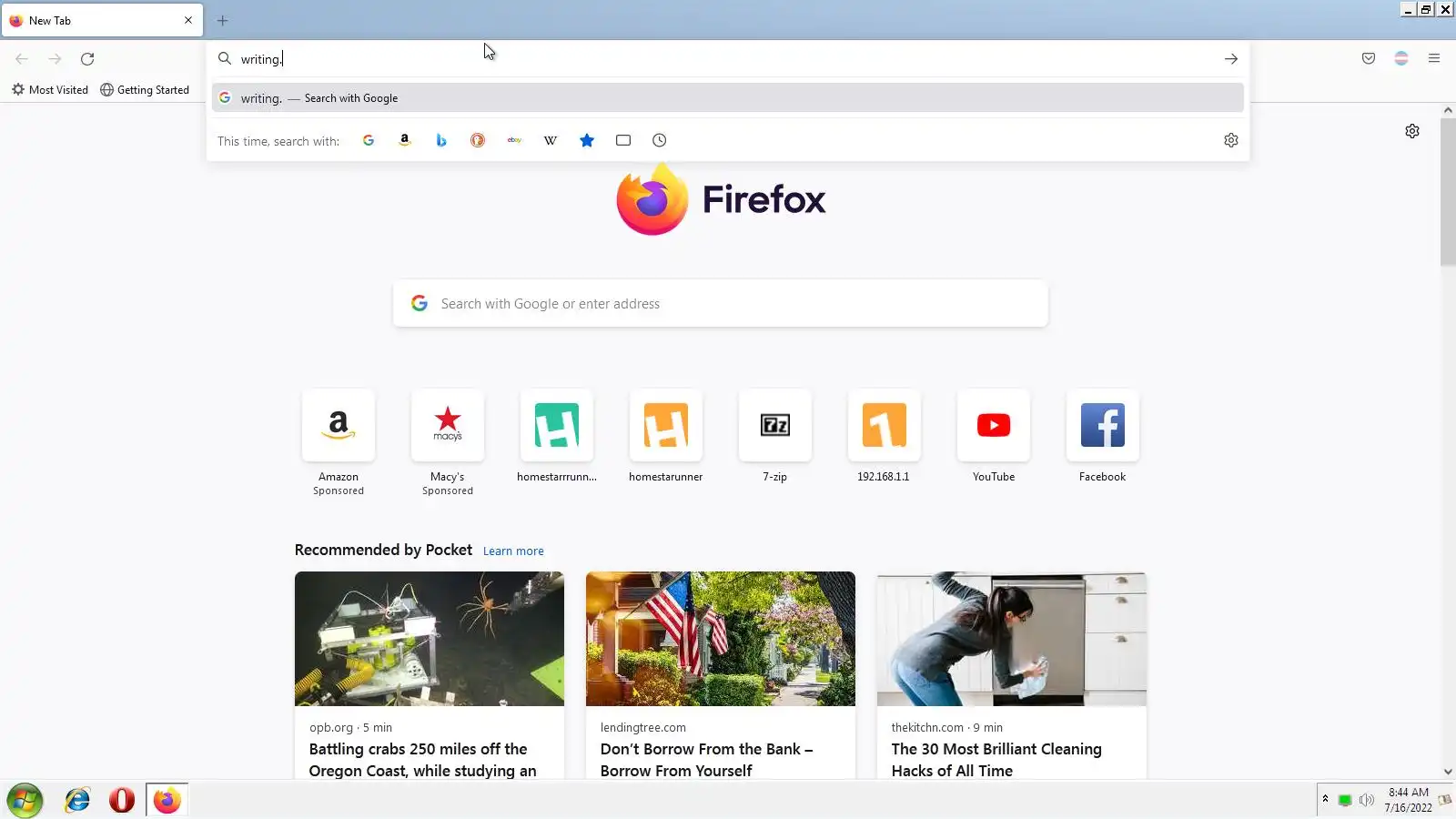Open Getting Started bookmark
Viewport: 1456px width, 819px height.
(x=145, y=90)
